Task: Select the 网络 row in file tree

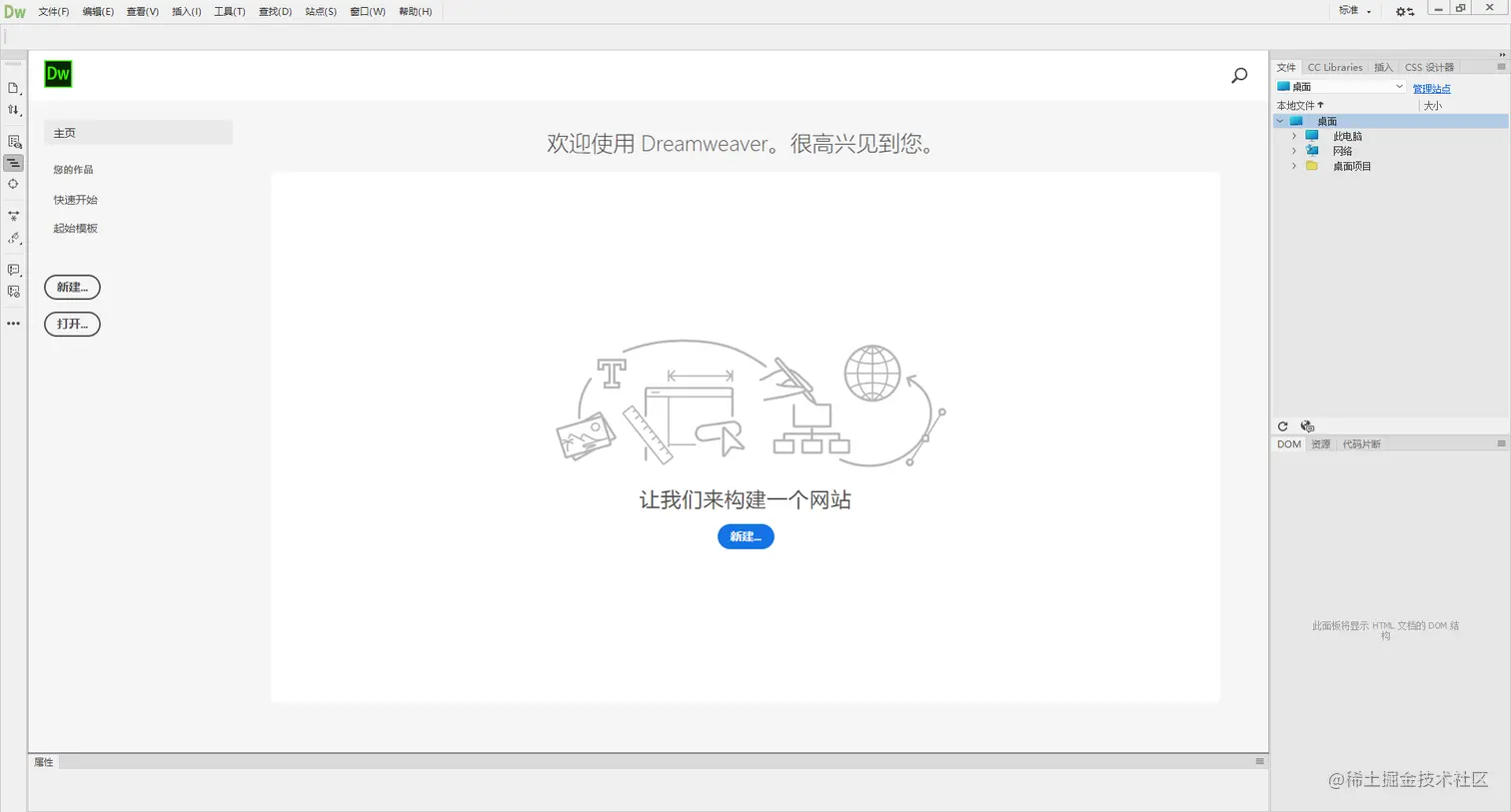Action: pos(1391,151)
